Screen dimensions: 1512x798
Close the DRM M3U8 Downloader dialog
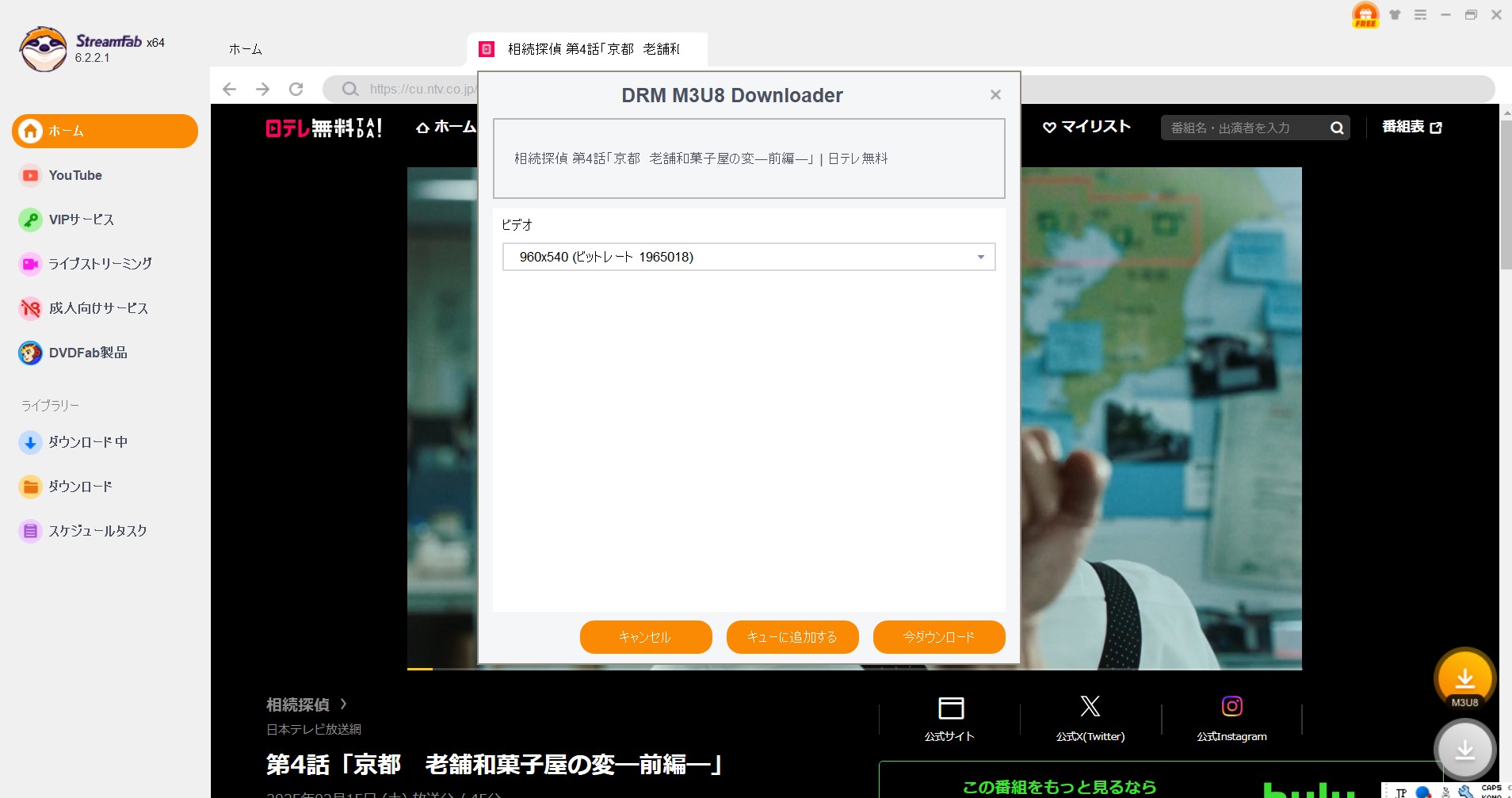click(x=996, y=95)
